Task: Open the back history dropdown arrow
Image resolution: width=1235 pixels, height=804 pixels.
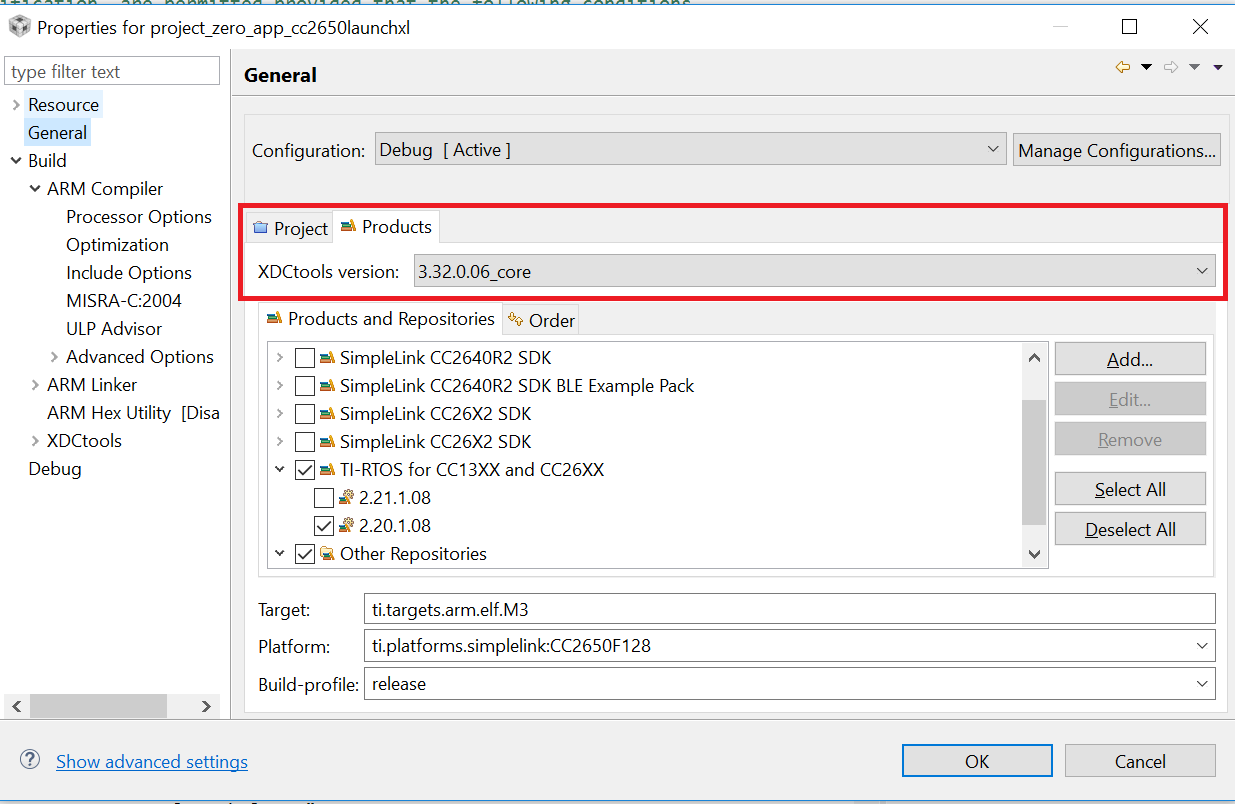Action: pos(1146,67)
